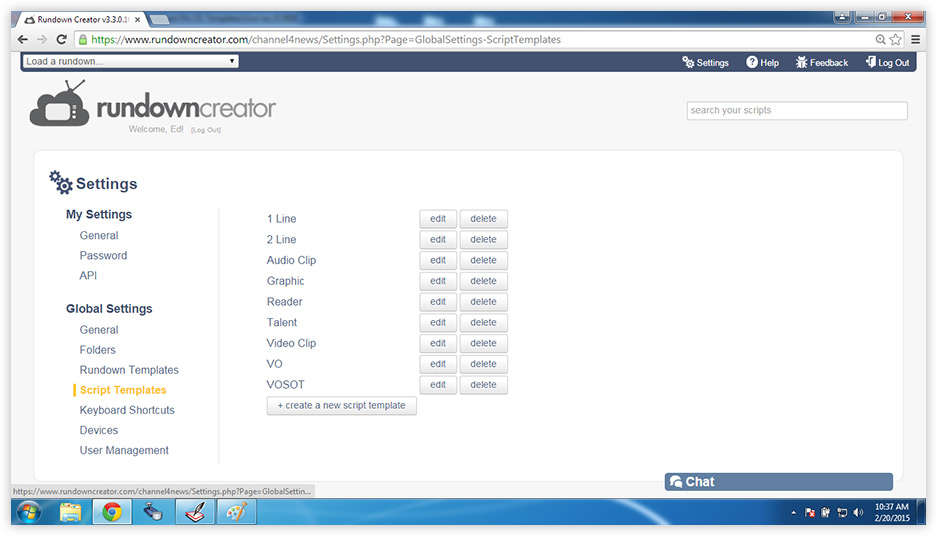Viewport: 937px width, 536px height.
Task: Click the VOSOT template name
Action: click(286, 385)
